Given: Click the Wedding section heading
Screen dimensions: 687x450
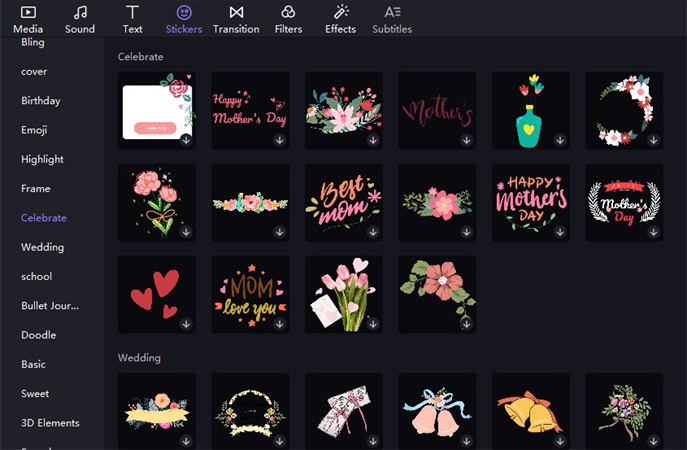Looking at the screenshot, I should [139, 358].
